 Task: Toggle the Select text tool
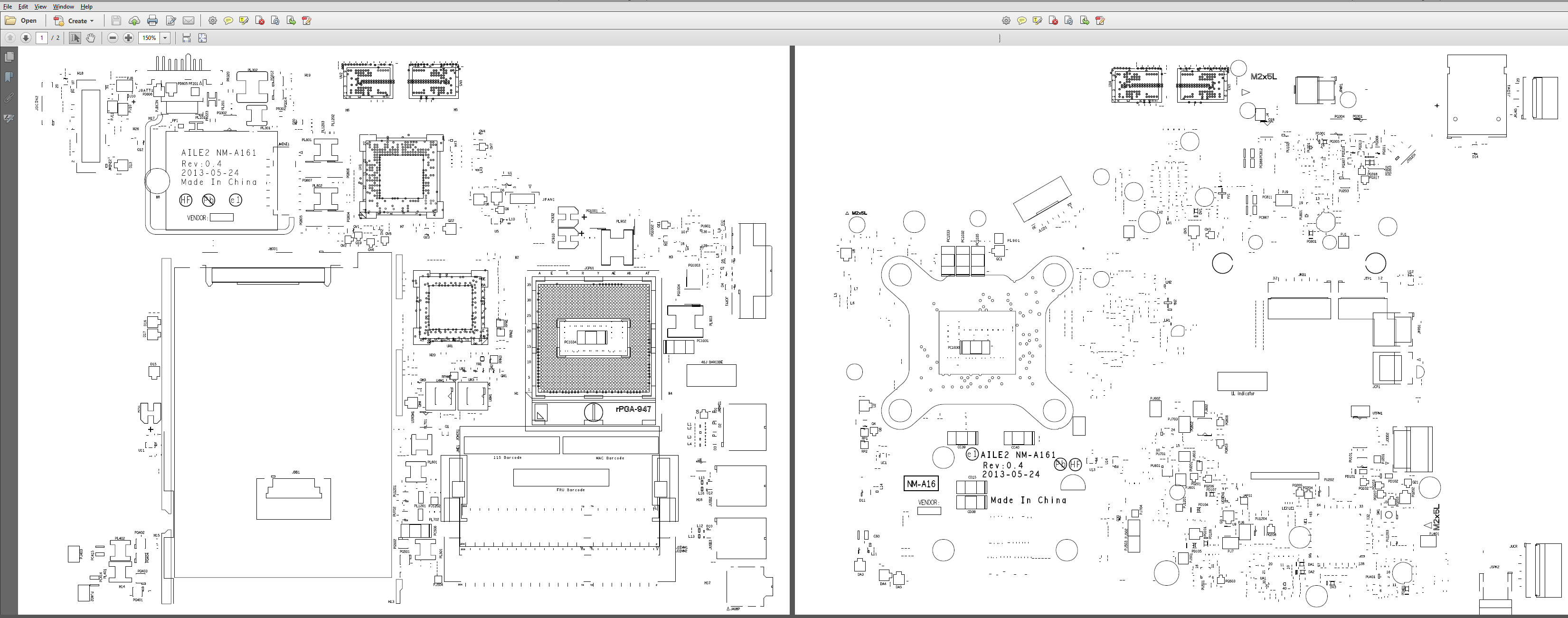74,38
